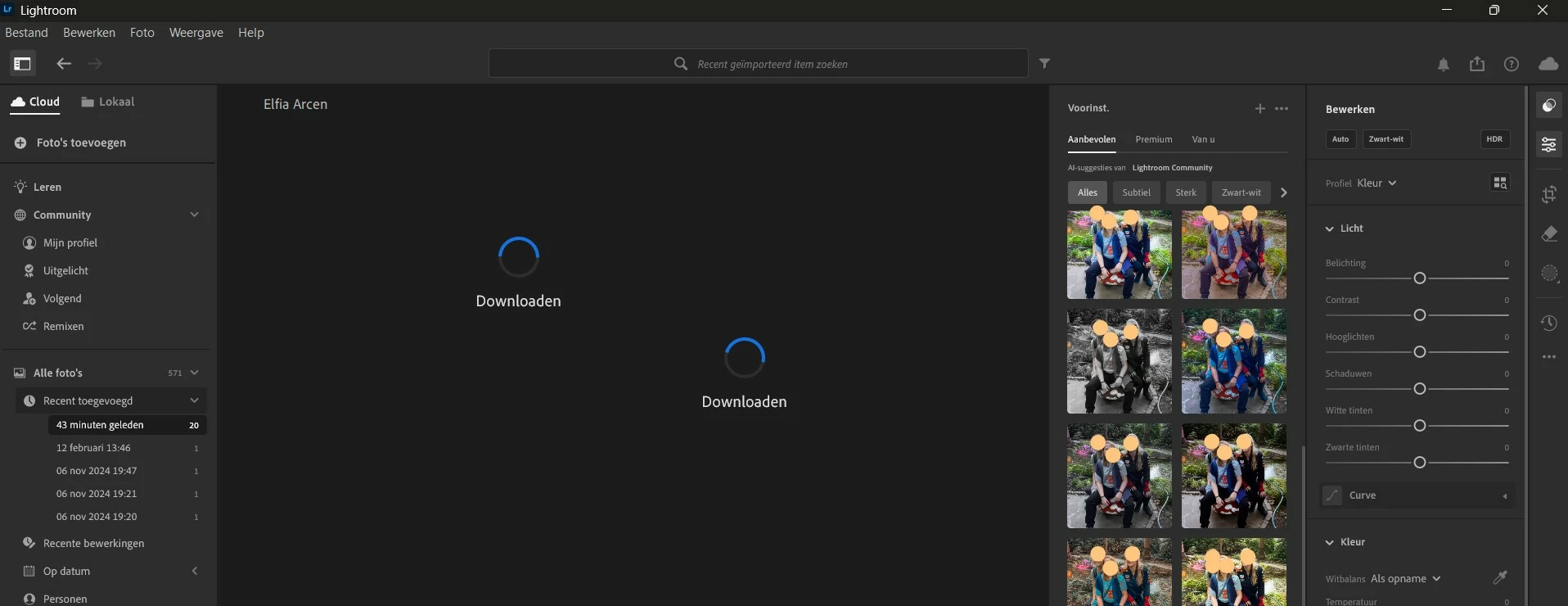This screenshot has height=606, width=1568.
Task: Toggle the left sidebar panel icon
Action: [22, 63]
